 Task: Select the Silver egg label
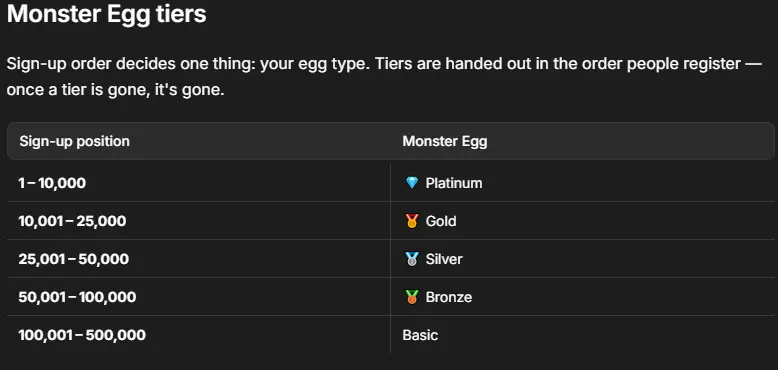[x=444, y=259]
